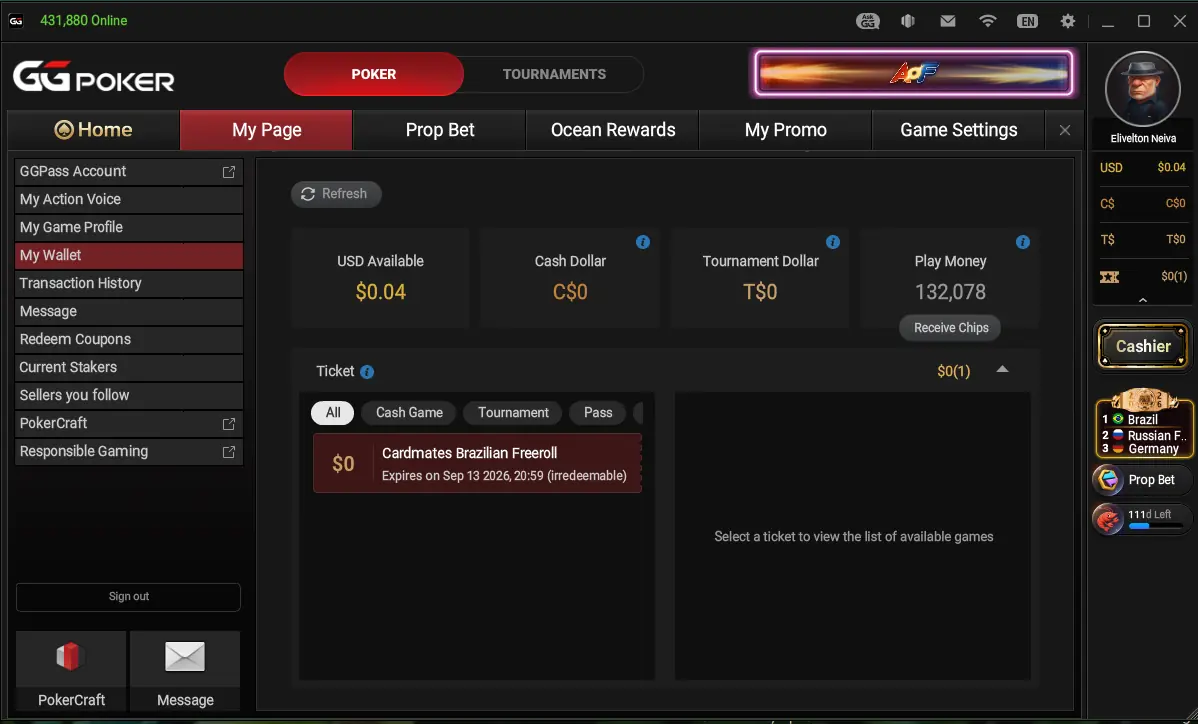Collapse the Ticket section arrow
Viewport: 1198px width, 724px height.
click(x=1002, y=370)
